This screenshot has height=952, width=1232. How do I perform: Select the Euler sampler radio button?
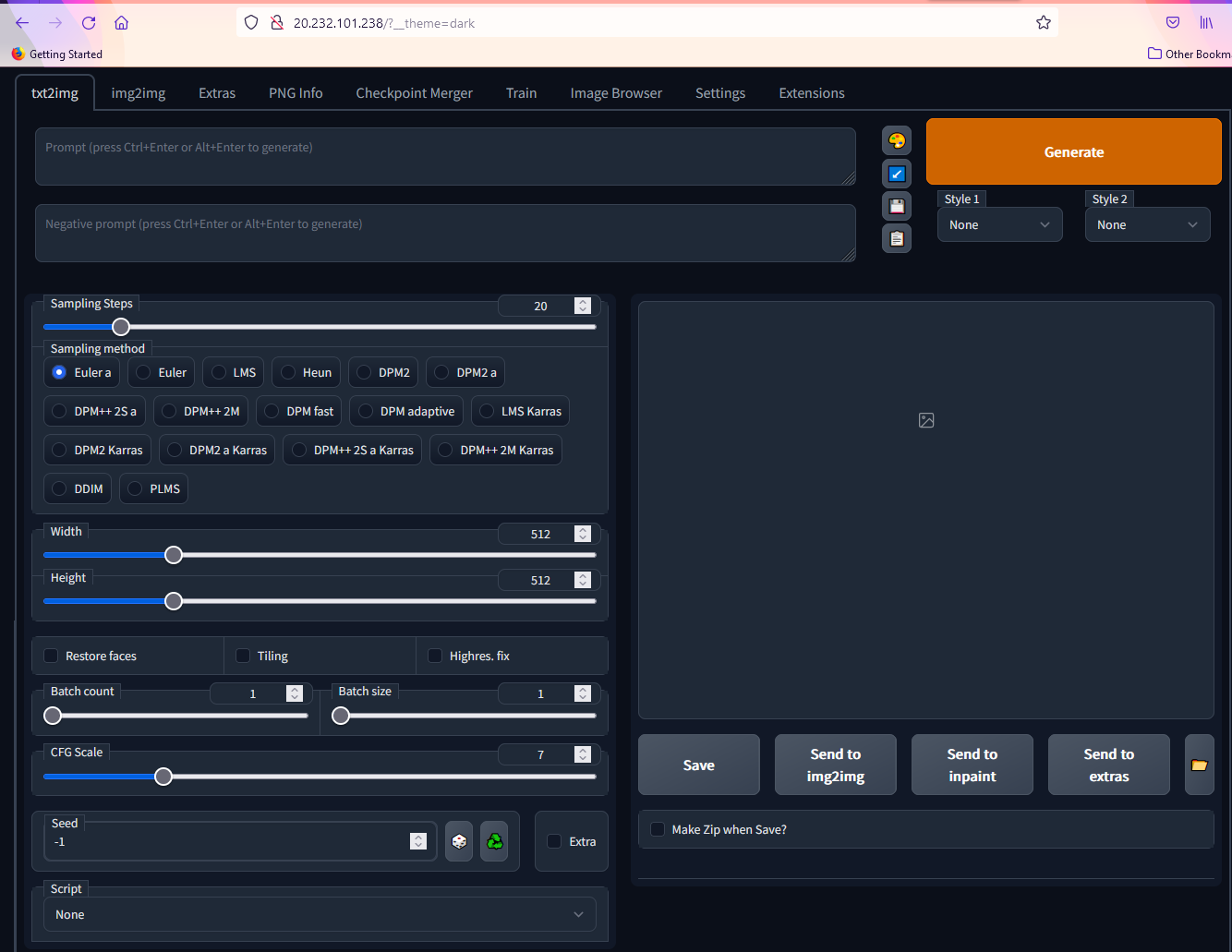[162, 372]
